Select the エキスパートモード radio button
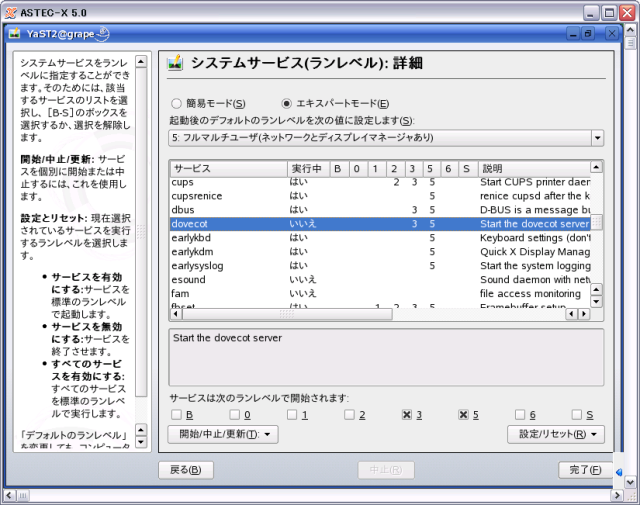Viewport: 640px width, 505px height. pos(287,103)
